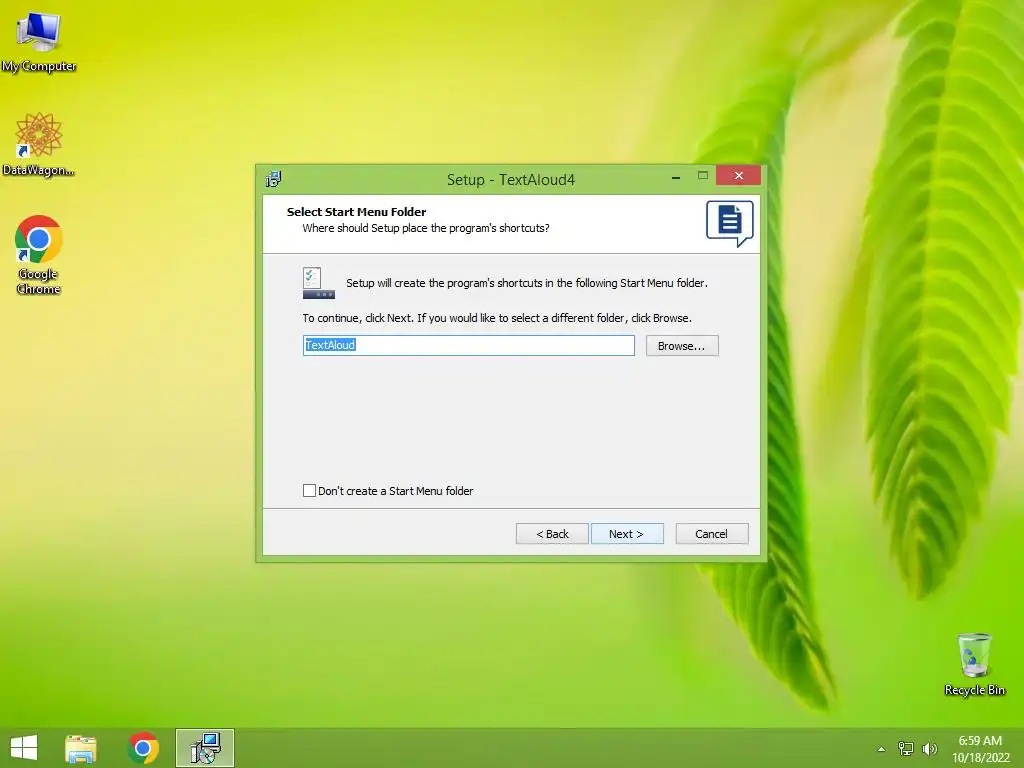The height and width of the screenshot is (768, 1024).
Task: Tick Don't create a Start Menu folder
Action: click(310, 490)
